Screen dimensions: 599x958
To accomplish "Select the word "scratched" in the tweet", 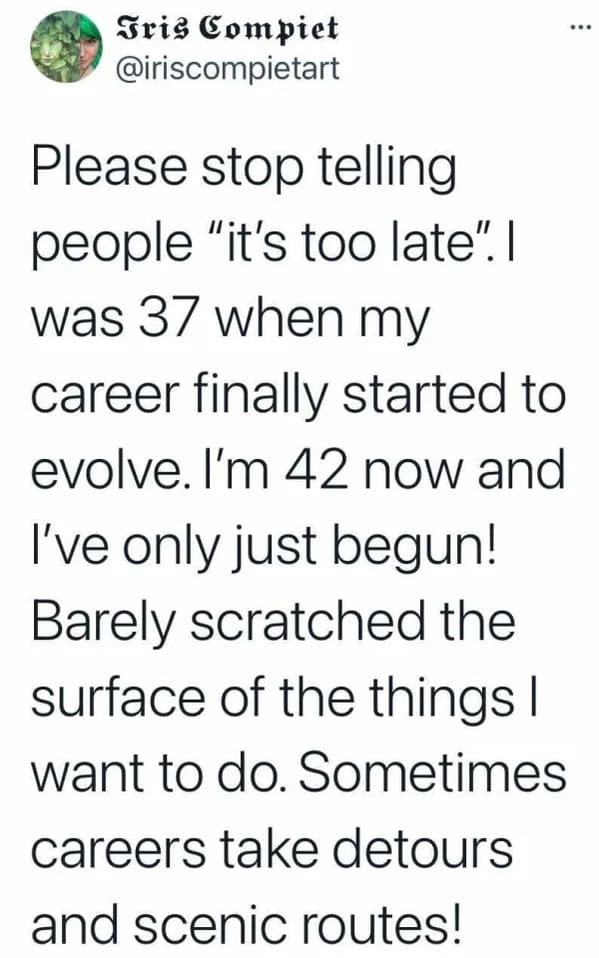I will pos(308,621).
